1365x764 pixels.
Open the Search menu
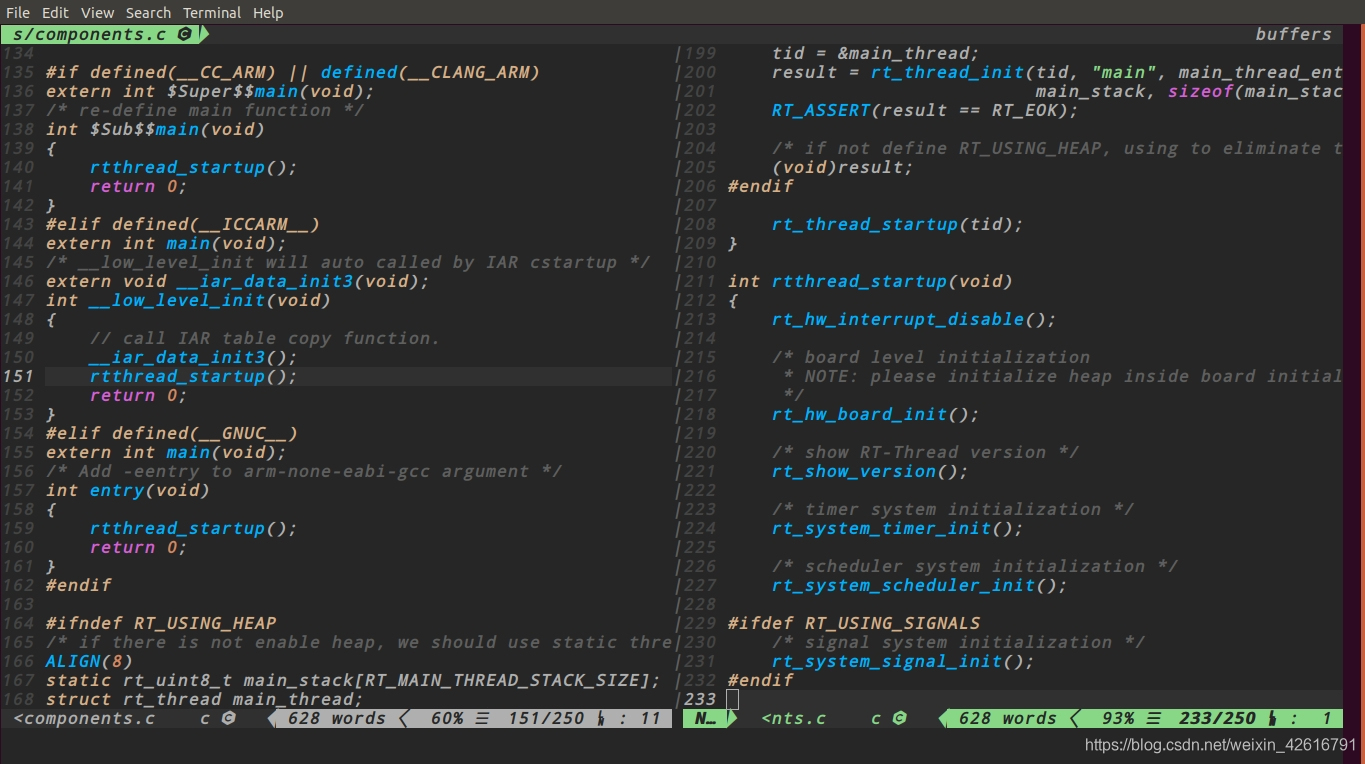(x=148, y=13)
